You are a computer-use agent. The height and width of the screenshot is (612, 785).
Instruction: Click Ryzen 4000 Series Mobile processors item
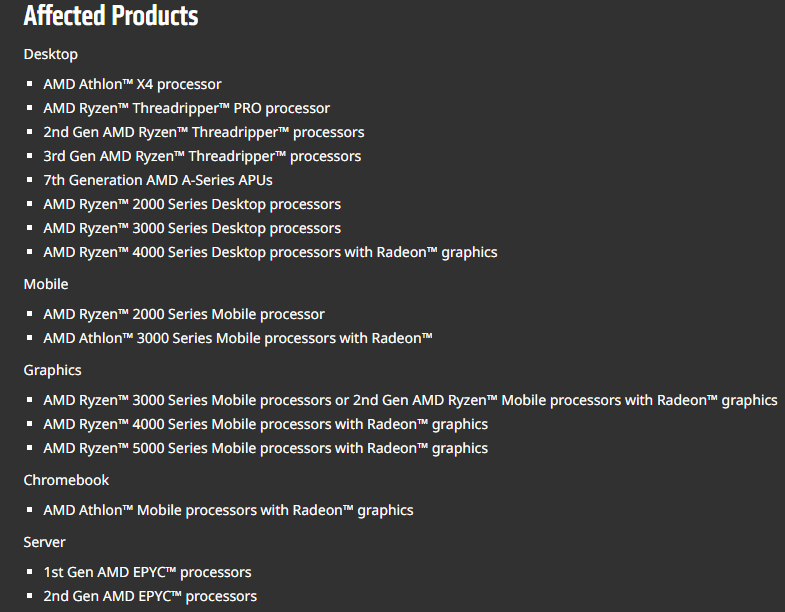(x=265, y=424)
